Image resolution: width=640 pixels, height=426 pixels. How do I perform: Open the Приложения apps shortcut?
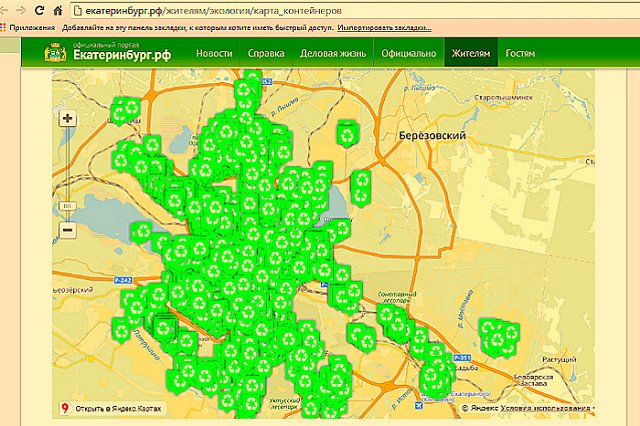(x=30, y=27)
